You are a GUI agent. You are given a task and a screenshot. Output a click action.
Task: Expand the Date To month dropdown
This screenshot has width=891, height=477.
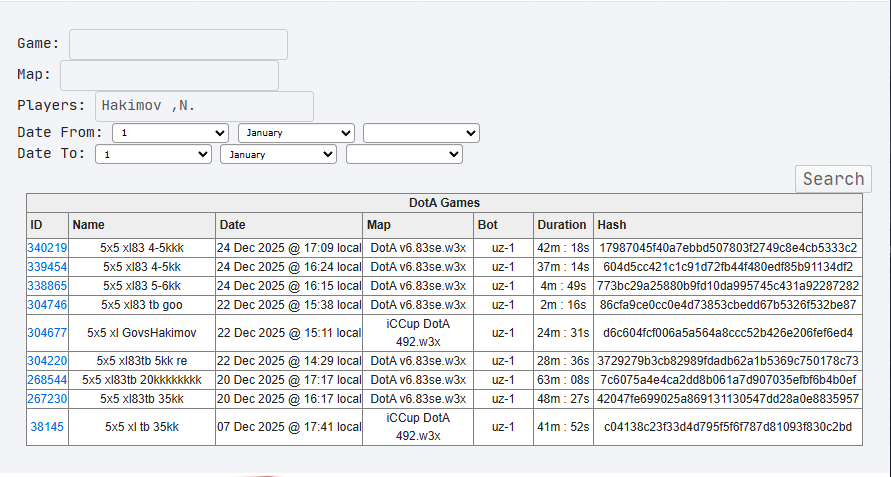click(x=278, y=154)
